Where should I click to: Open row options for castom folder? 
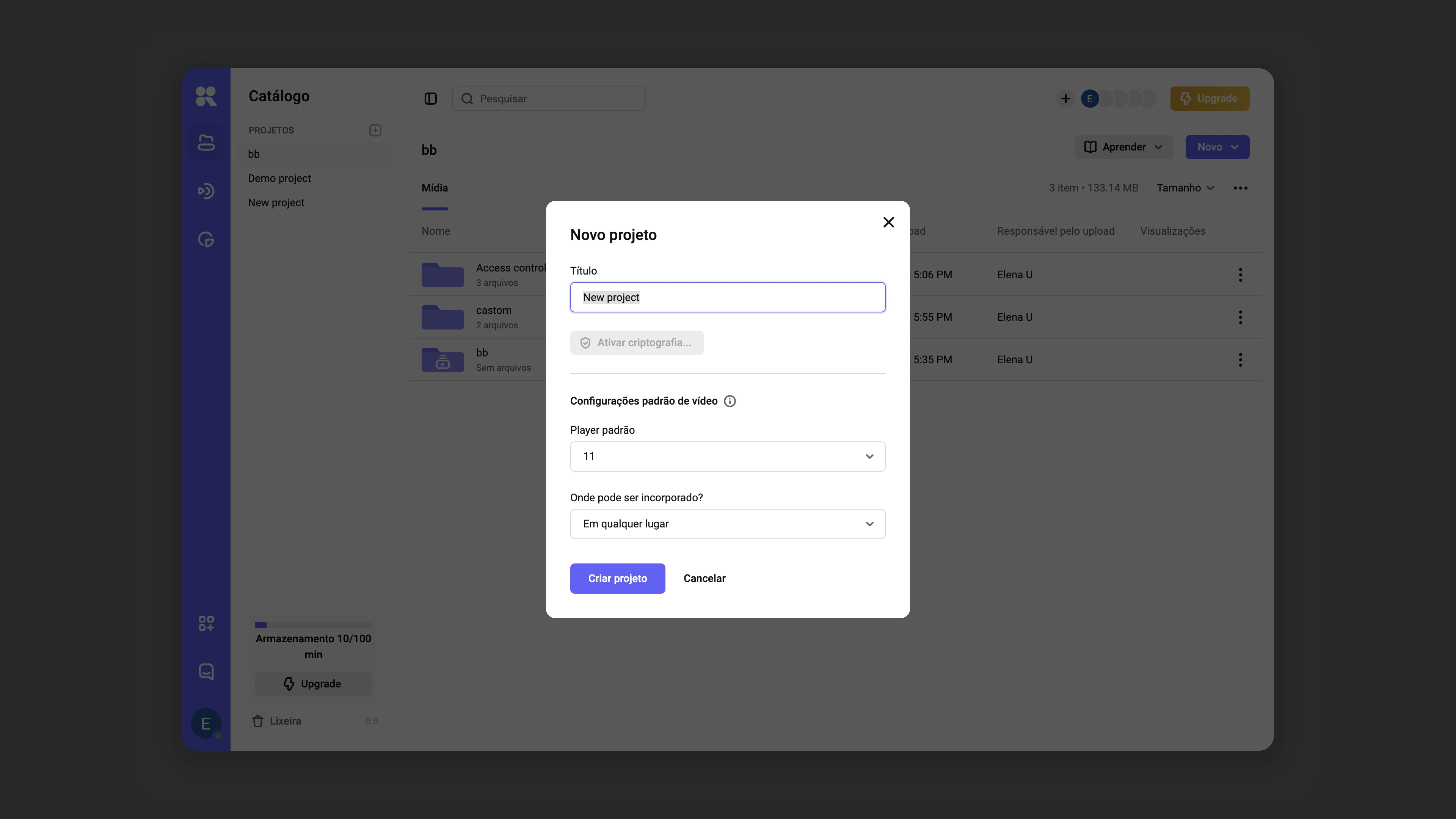coord(1241,317)
